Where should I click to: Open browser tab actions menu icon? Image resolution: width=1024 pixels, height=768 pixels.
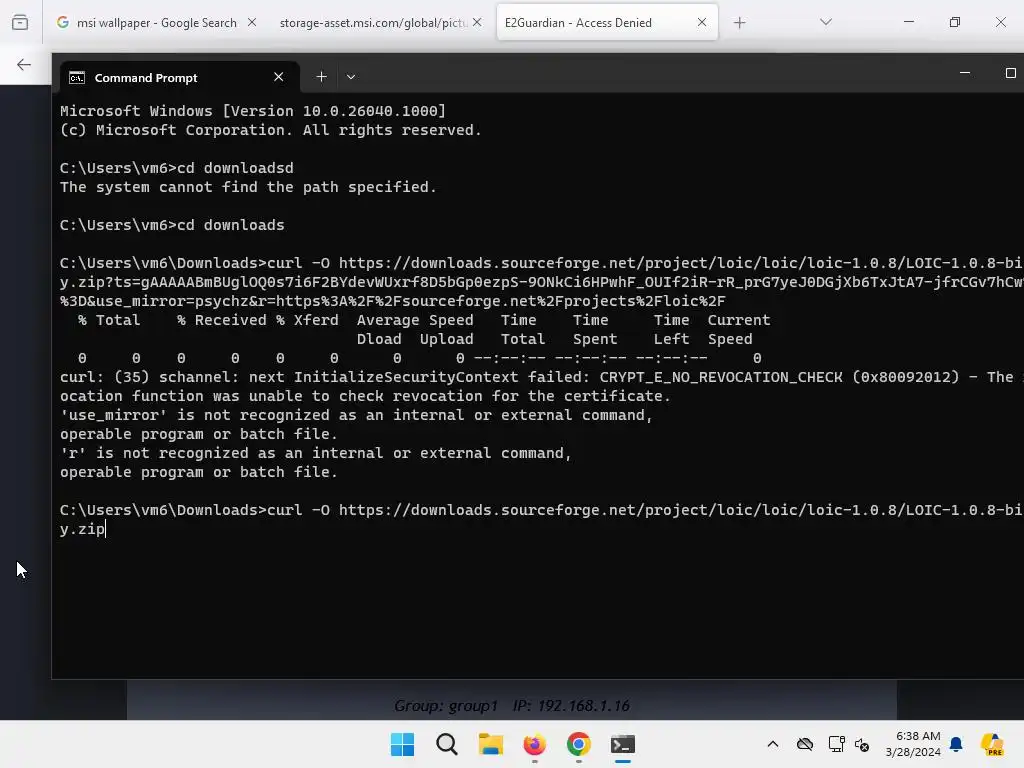click(20, 23)
